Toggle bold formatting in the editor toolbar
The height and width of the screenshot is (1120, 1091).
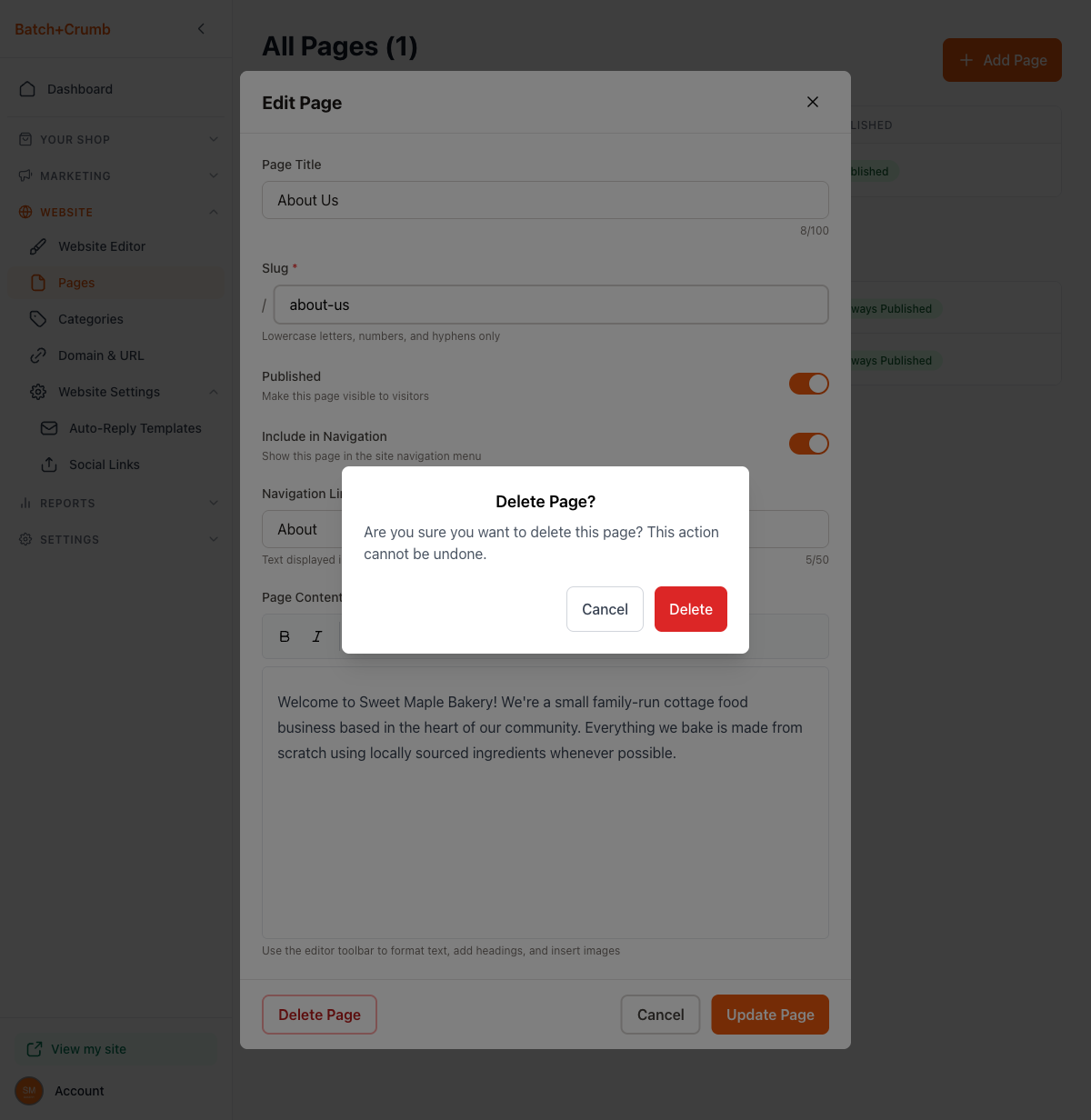pyautogui.click(x=285, y=636)
